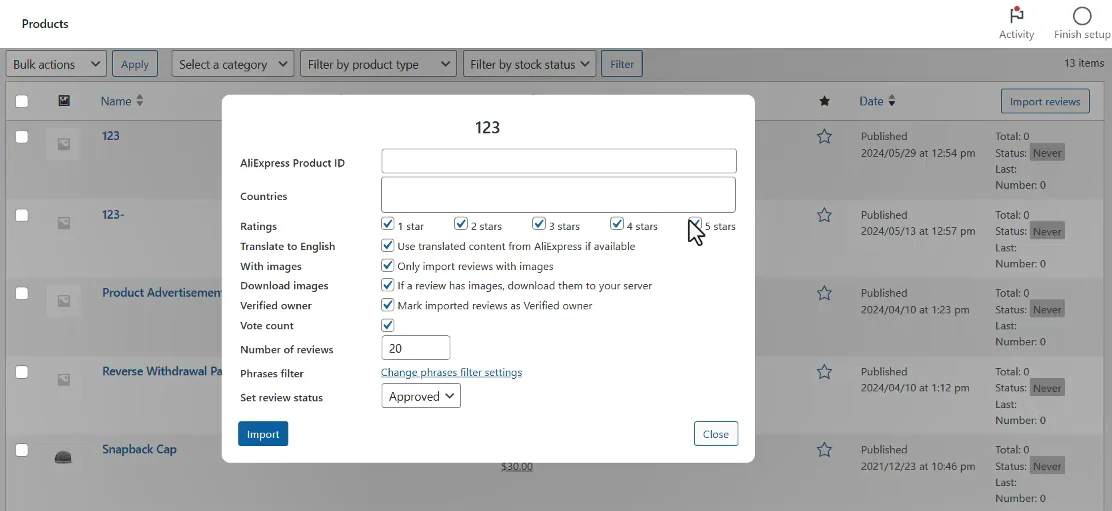Image resolution: width=1112 pixels, height=511 pixels.
Task: Toggle the Vote count checkbox
Action: tap(387, 325)
